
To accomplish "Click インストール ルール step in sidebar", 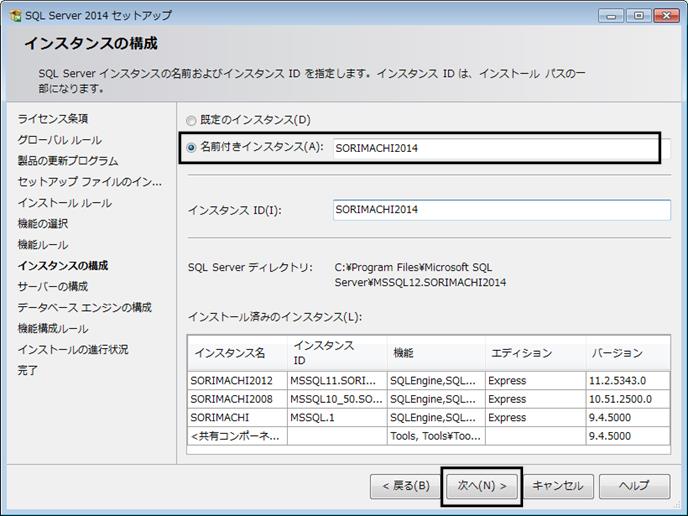I will (64, 203).
